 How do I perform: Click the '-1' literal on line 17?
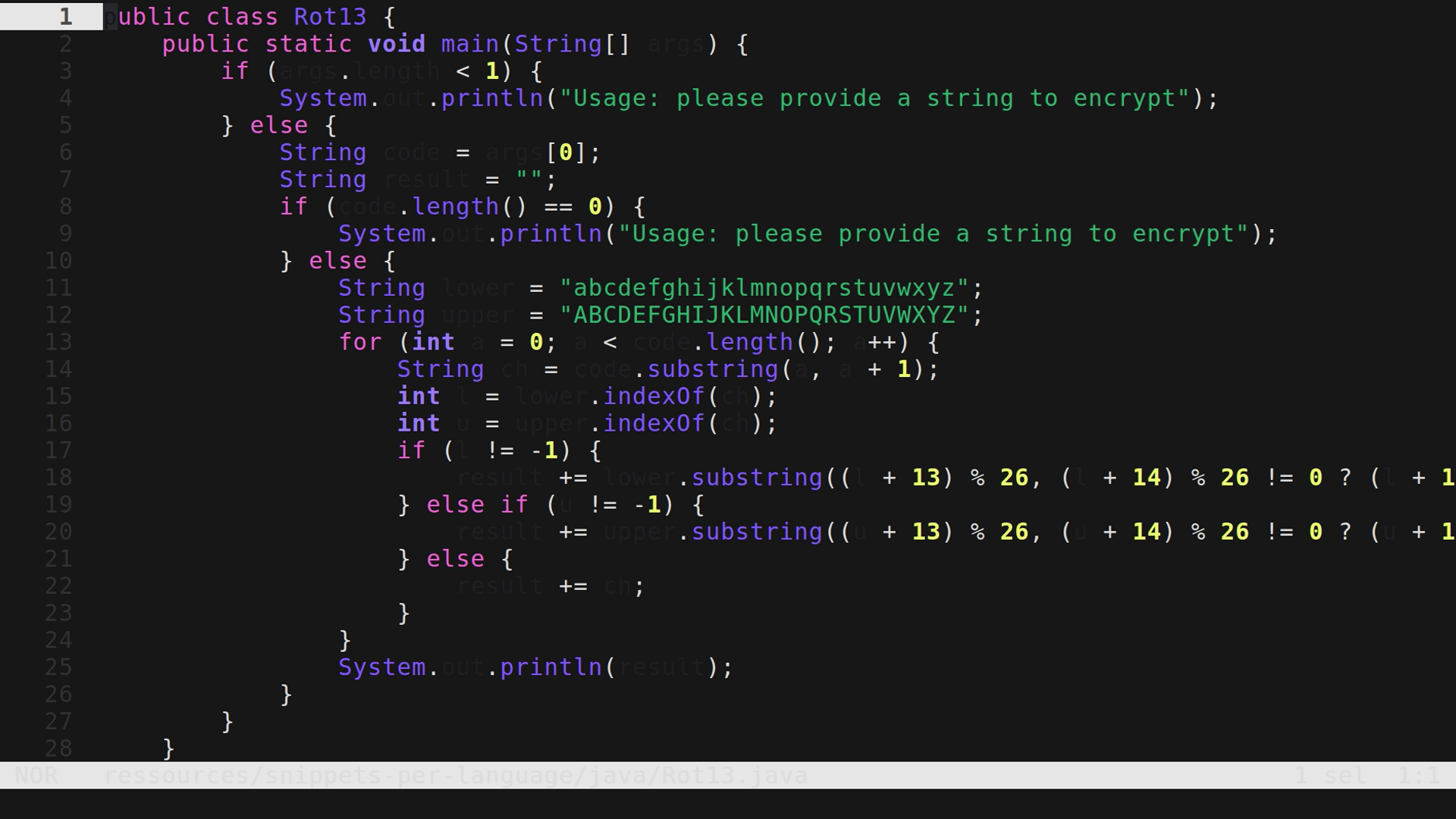coord(544,450)
